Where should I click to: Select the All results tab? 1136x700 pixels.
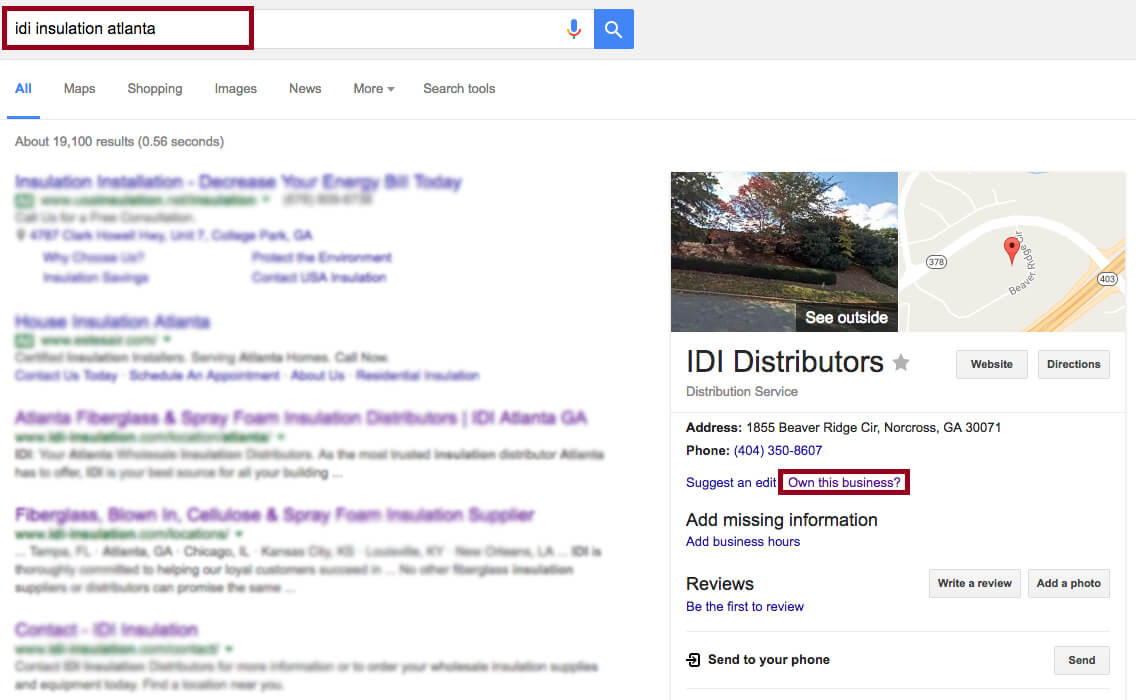tap(23, 88)
